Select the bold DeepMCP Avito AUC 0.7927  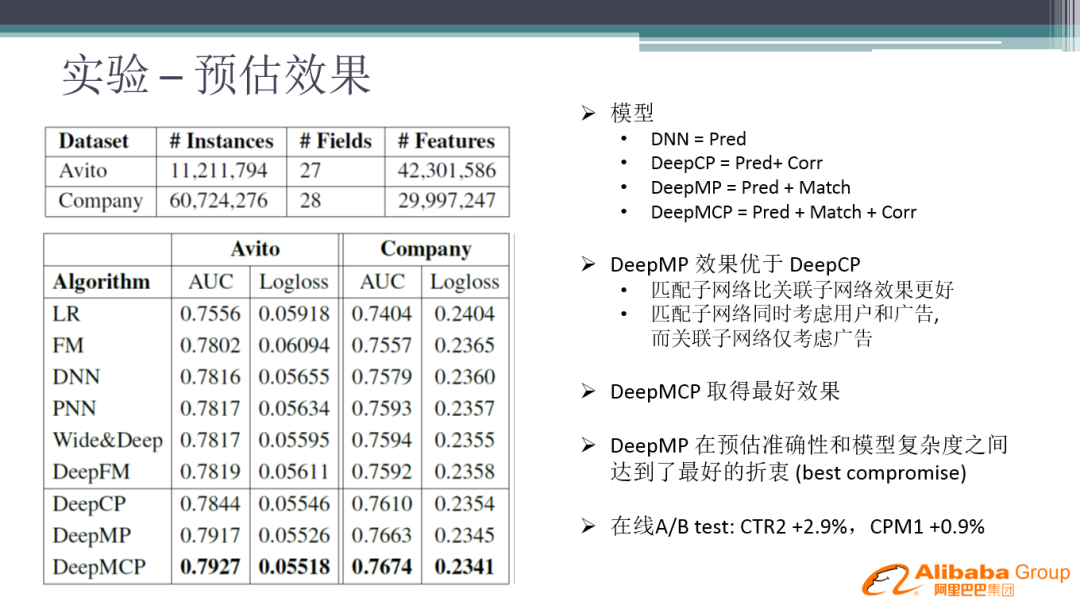210,567
